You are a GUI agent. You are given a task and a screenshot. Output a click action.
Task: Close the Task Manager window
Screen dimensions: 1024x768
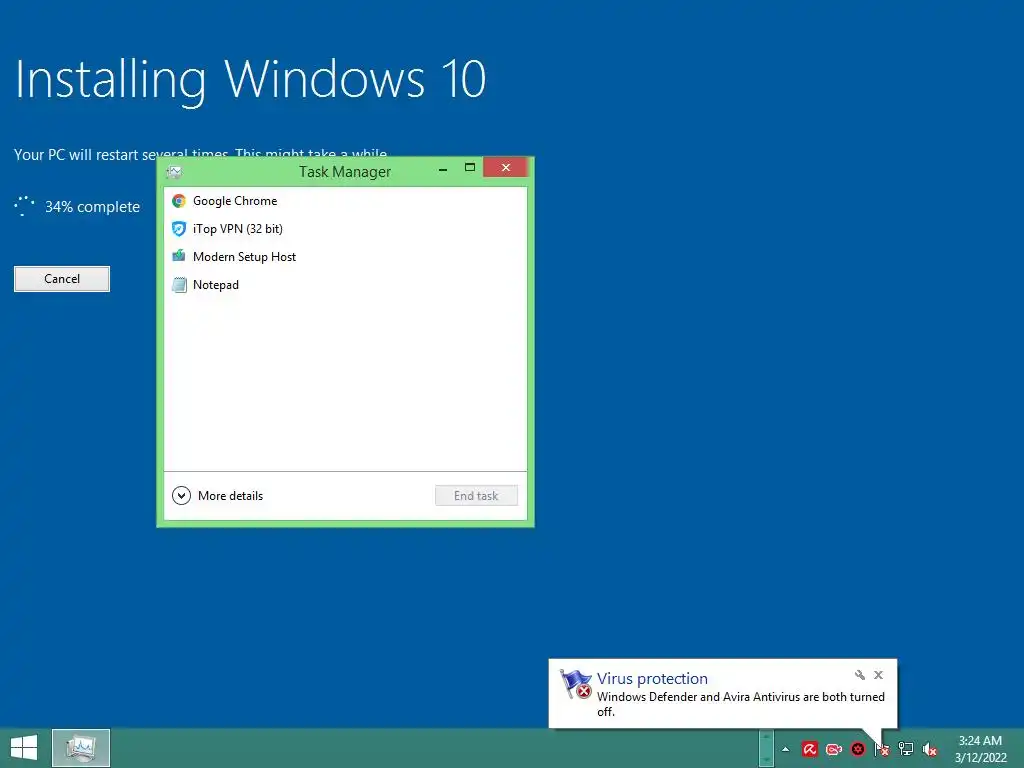coord(505,168)
